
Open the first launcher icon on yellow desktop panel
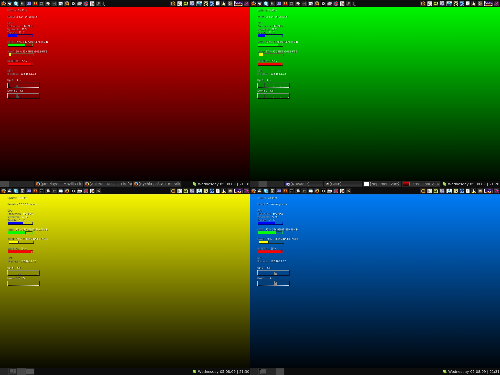click(3, 191)
